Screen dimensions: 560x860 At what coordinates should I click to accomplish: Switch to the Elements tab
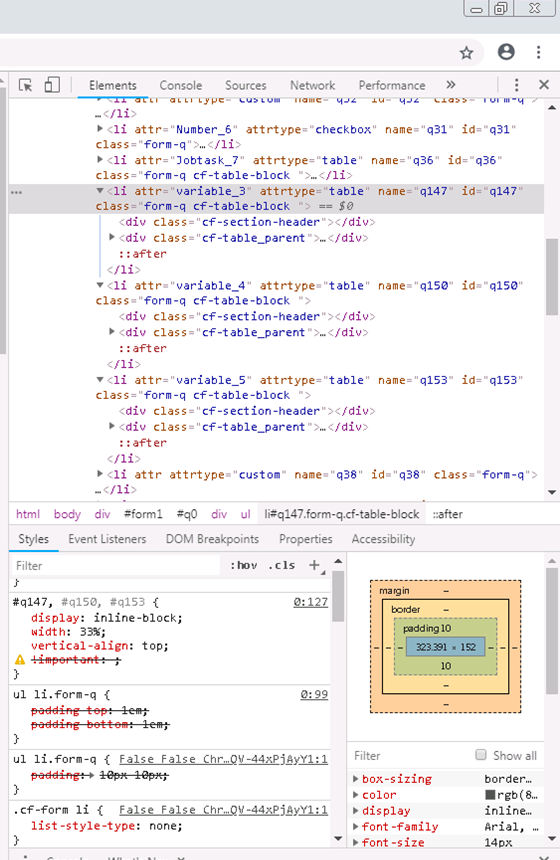coord(112,86)
